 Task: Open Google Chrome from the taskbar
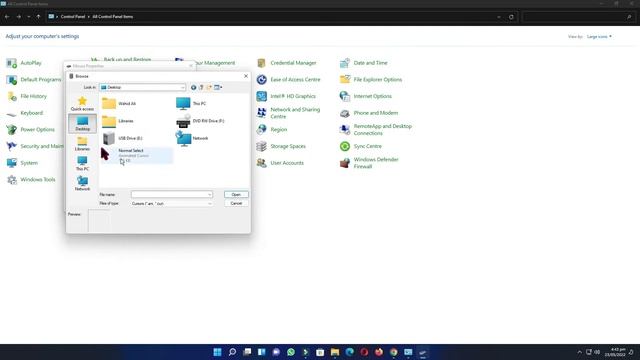pos(393,352)
